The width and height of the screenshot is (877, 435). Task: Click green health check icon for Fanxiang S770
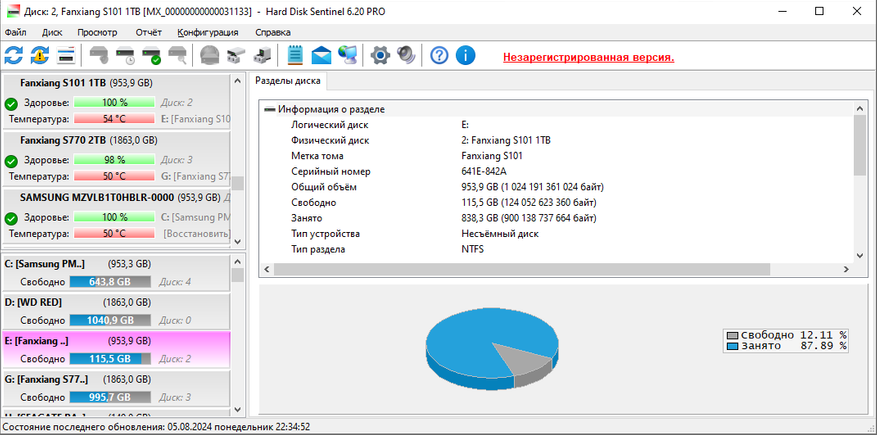(11, 161)
